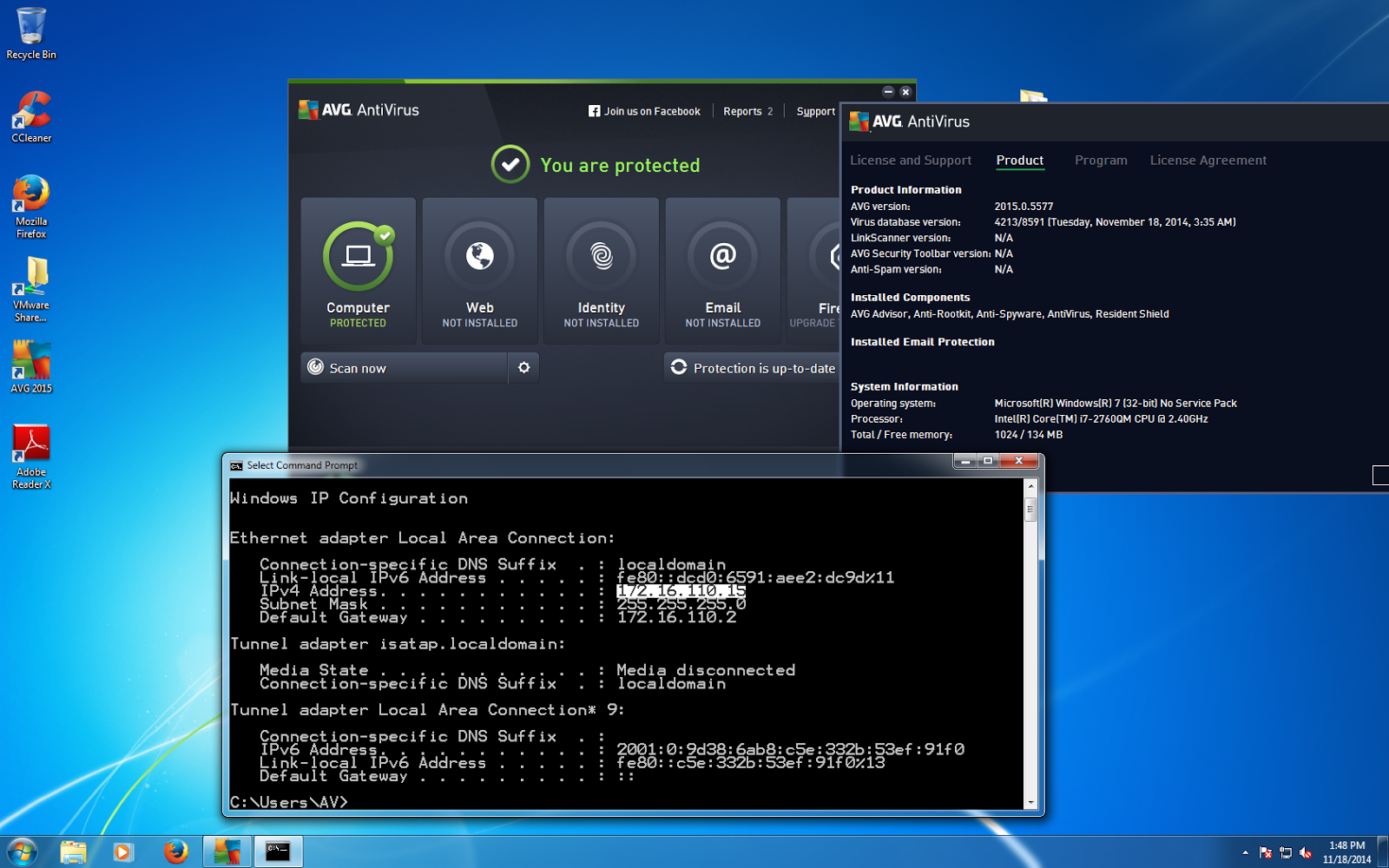The width and height of the screenshot is (1389, 868).
Task: Click the highlighted IPv4 address 172.16.110.15
Action: (681, 591)
